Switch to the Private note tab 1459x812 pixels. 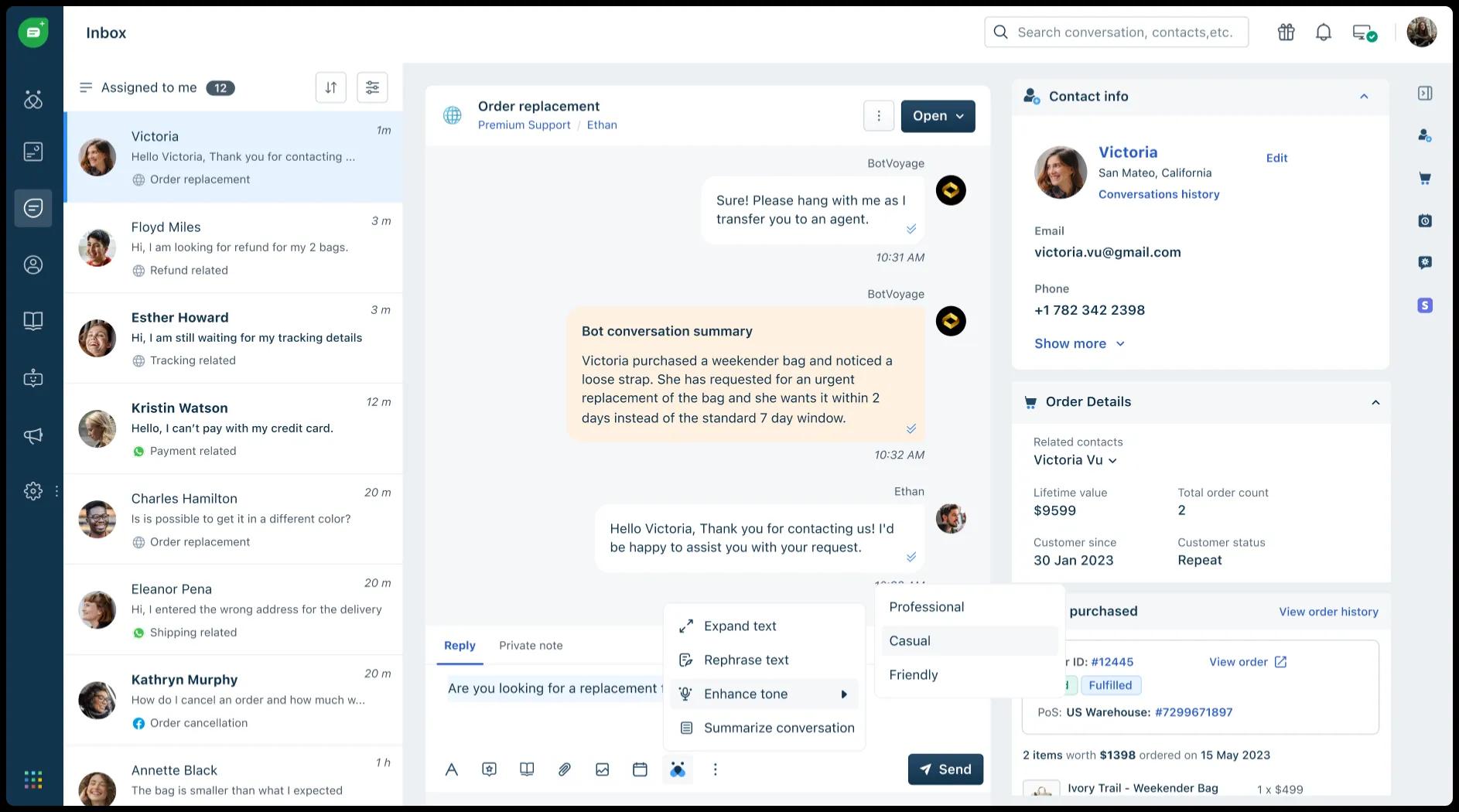coord(531,646)
